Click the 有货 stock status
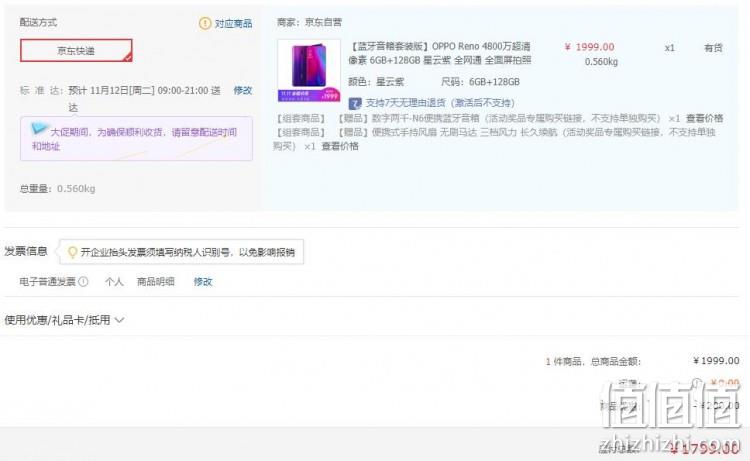This screenshot has width=750, height=461. coord(713,48)
